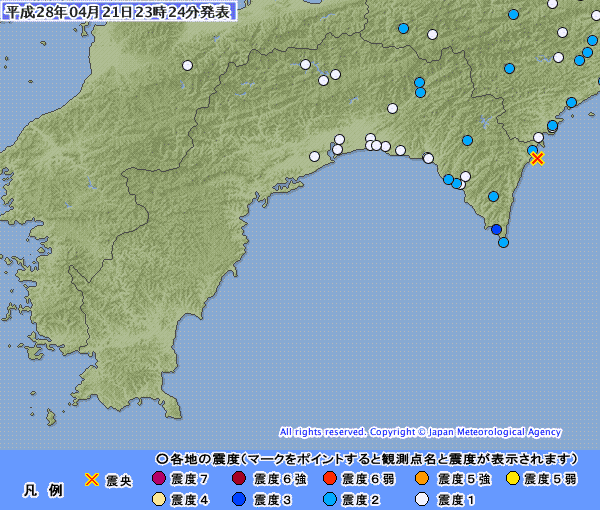The height and width of the screenshot is (510, 600).
Task: Click the dark red 震度6強 legend circle
Action: click(239, 478)
